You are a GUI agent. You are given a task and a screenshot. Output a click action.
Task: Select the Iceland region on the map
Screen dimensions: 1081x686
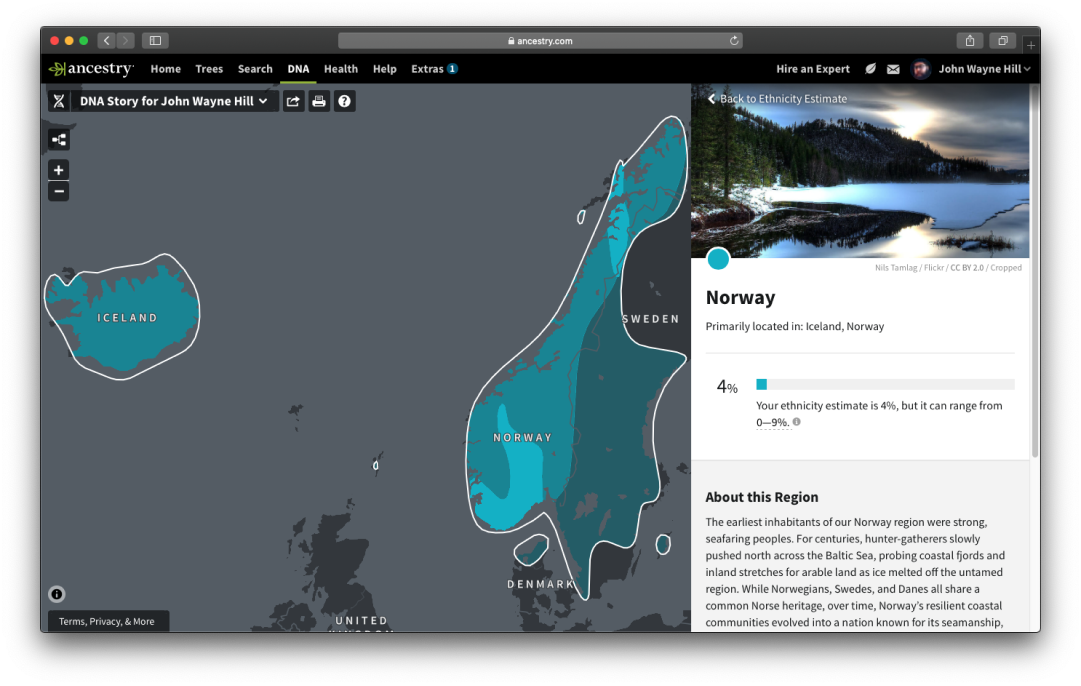tap(124, 317)
